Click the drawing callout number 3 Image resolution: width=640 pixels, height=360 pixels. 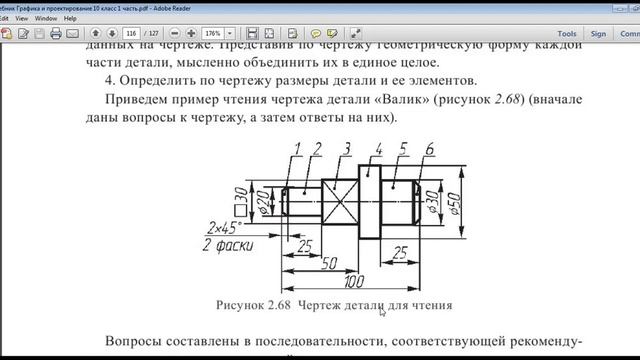347,149
